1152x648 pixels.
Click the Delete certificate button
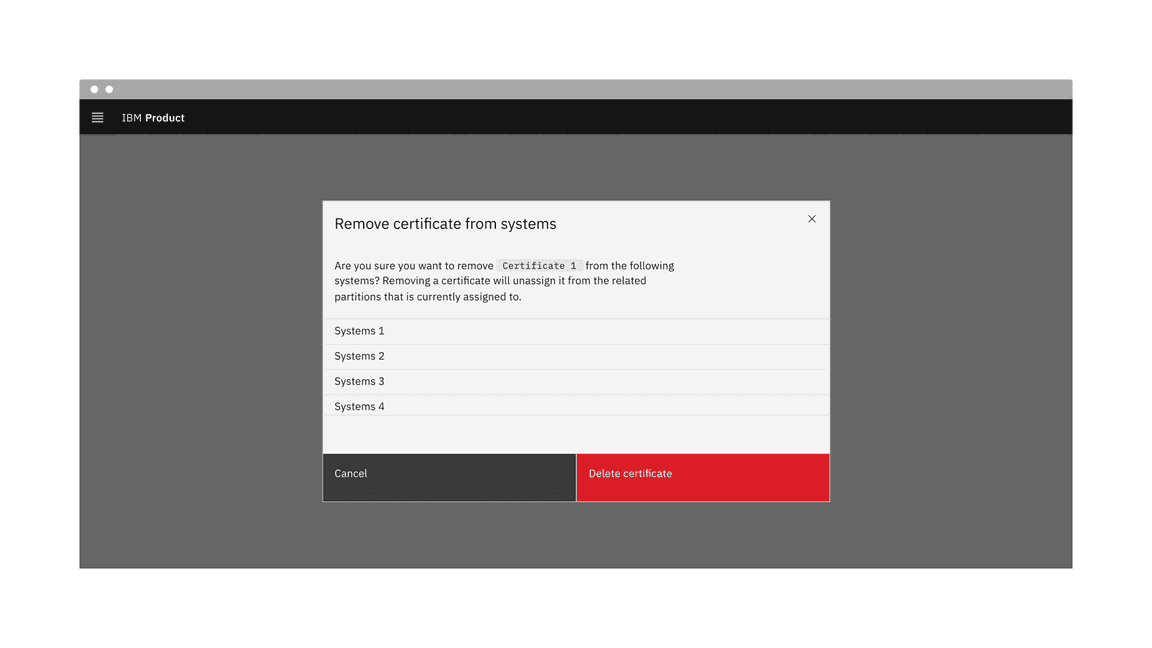702,477
